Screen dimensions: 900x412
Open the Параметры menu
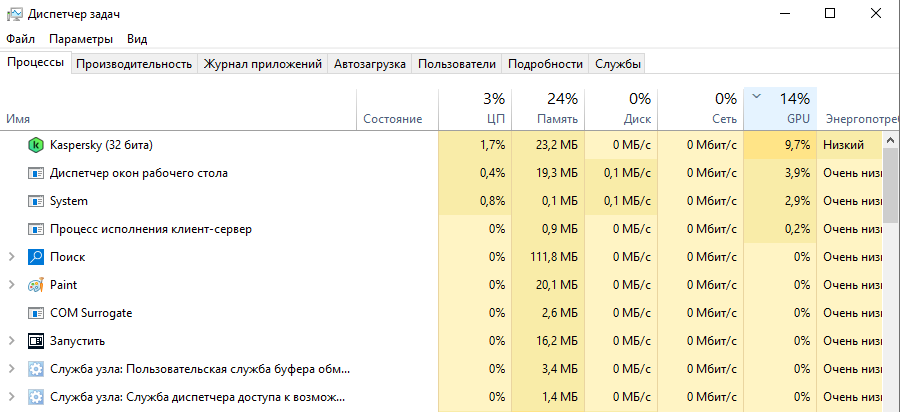81,39
